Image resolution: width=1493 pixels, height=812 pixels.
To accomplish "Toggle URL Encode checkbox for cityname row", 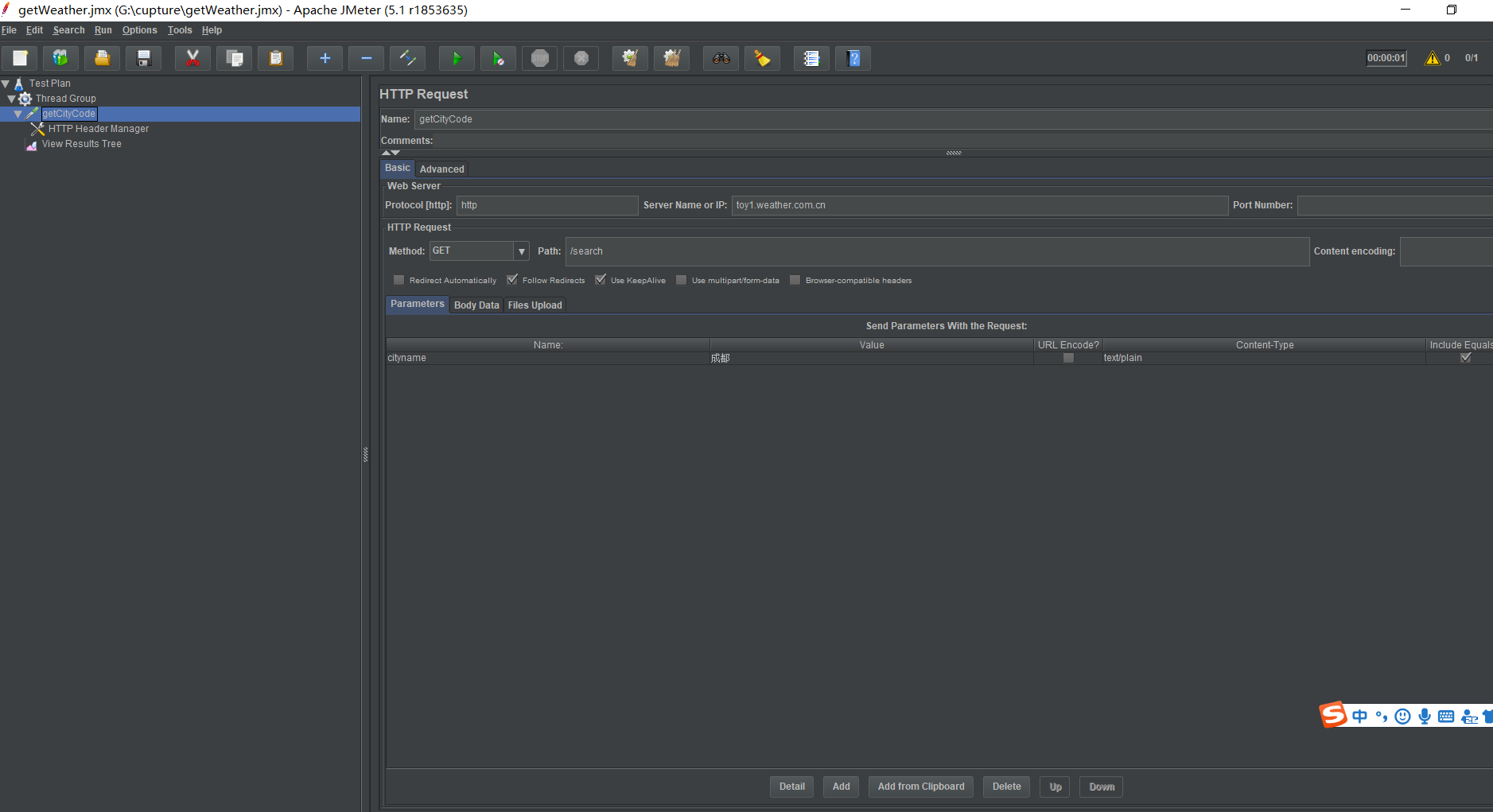I will point(1068,358).
